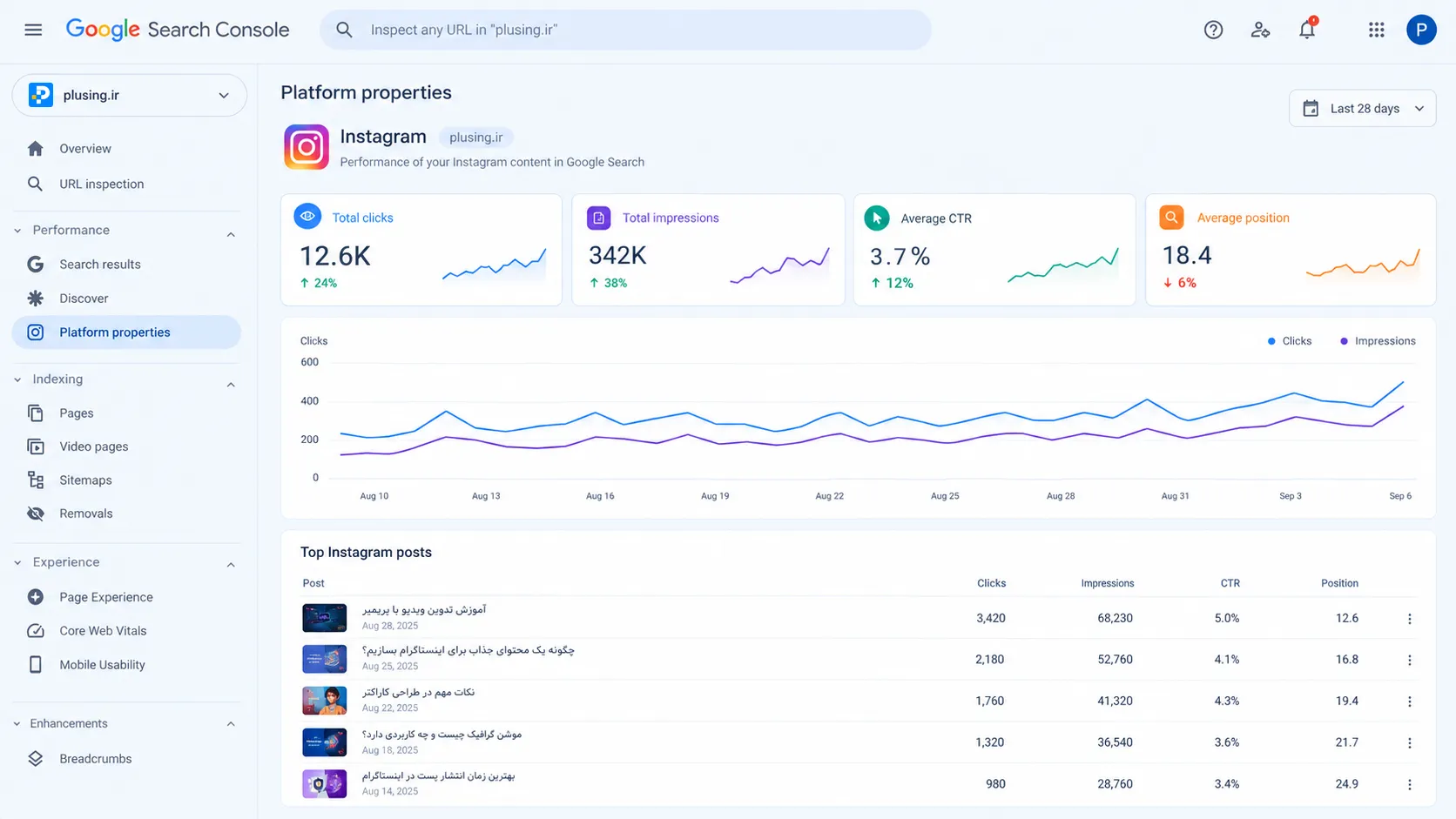Select the Average position metric card
This screenshot has height=819, width=1456.
tap(1291, 250)
